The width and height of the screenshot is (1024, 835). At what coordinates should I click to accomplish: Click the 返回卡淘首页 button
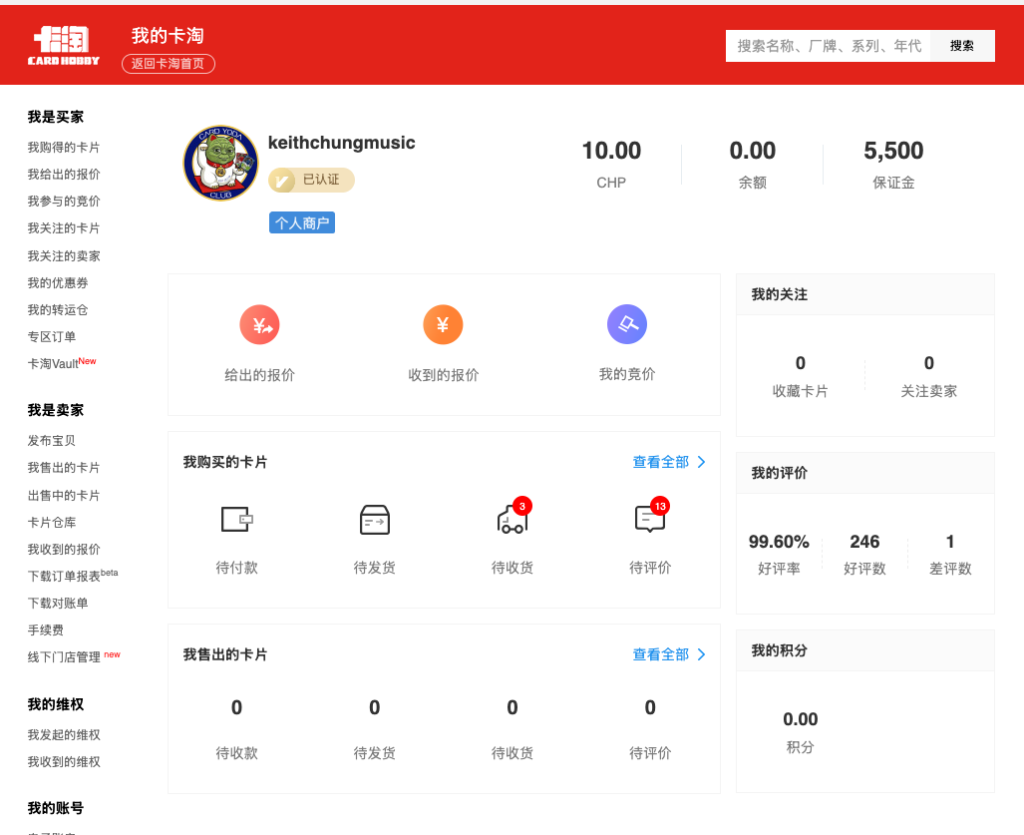tap(168, 64)
